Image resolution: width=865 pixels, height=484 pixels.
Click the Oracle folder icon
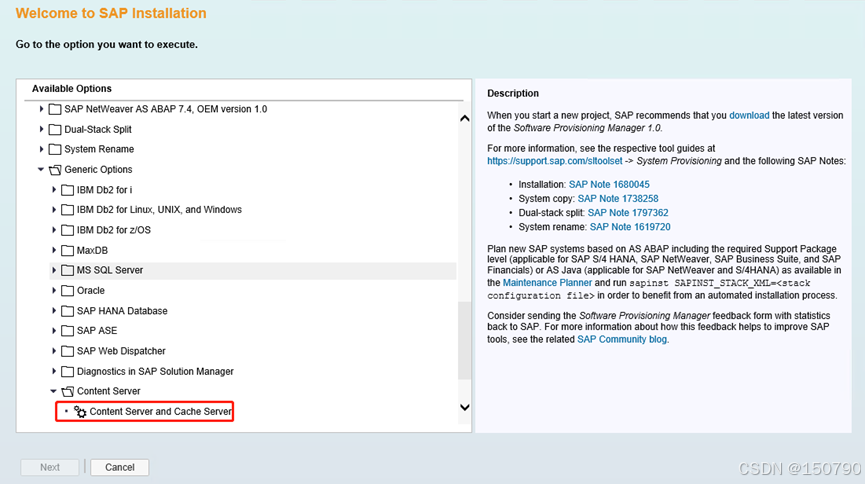pyautogui.click(x=67, y=291)
